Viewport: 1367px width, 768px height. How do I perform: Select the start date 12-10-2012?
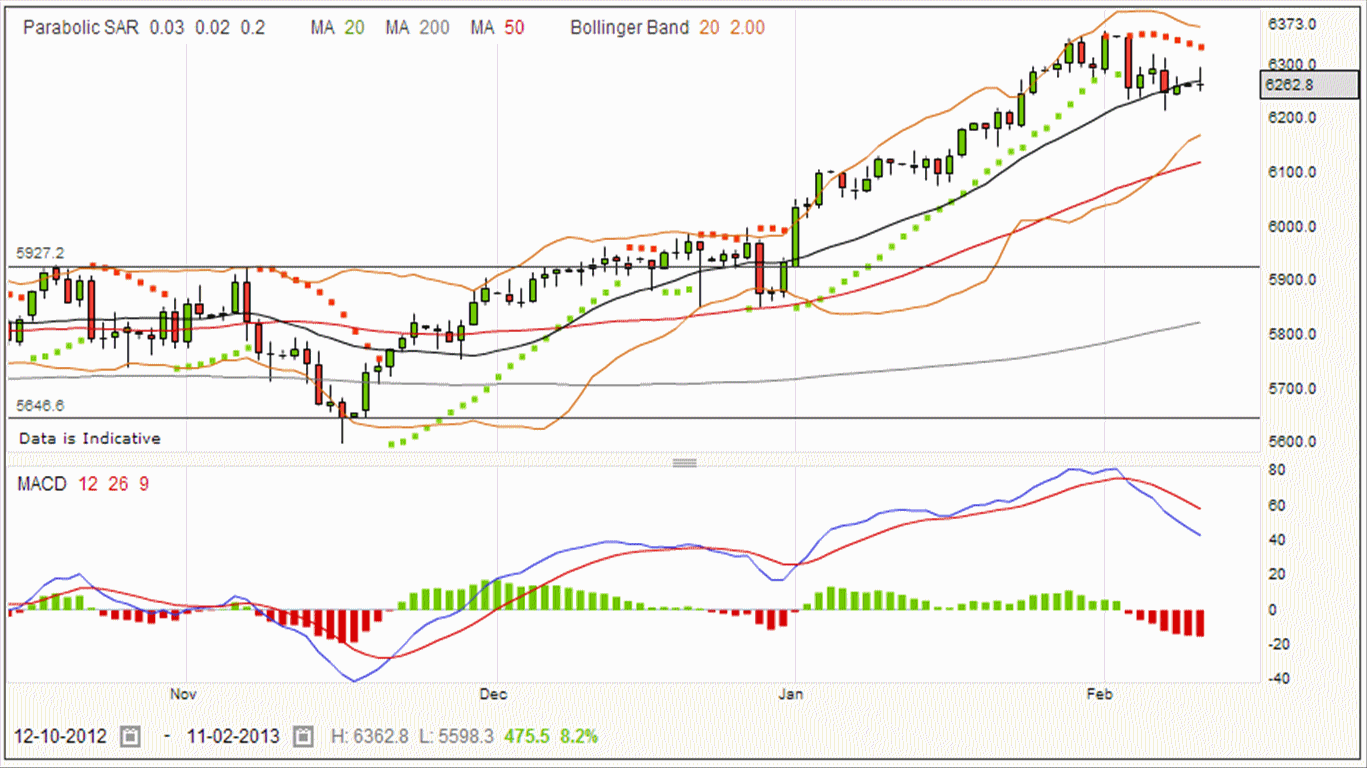point(62,737)
